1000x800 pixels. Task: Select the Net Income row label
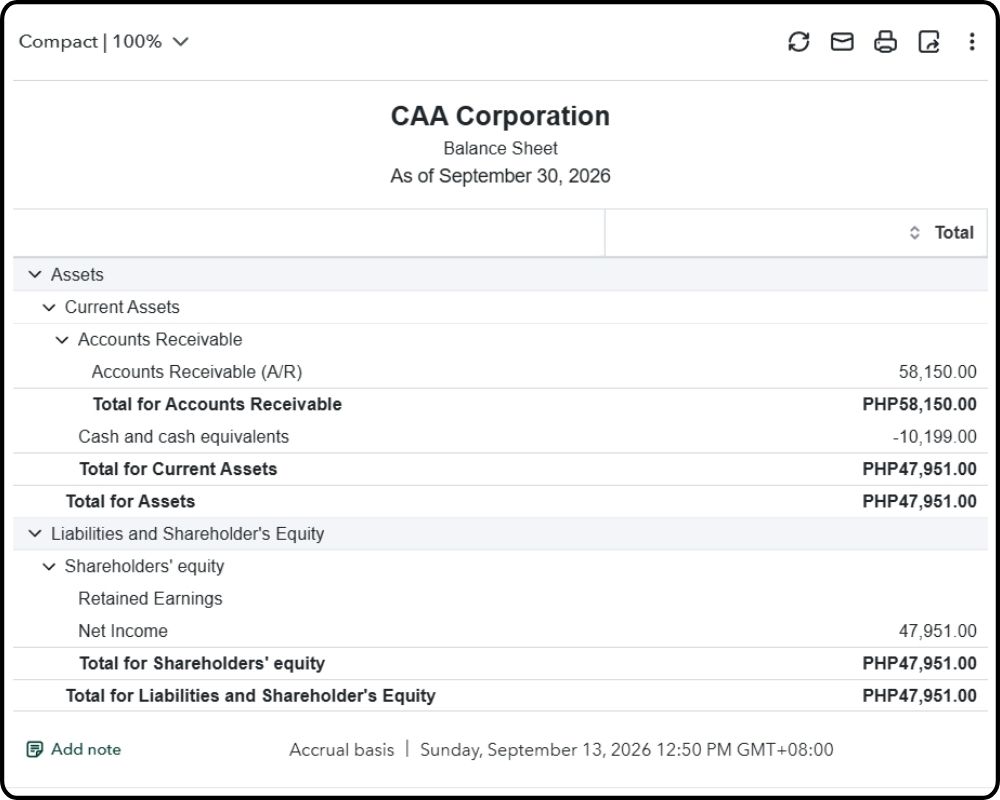[122, 631]
